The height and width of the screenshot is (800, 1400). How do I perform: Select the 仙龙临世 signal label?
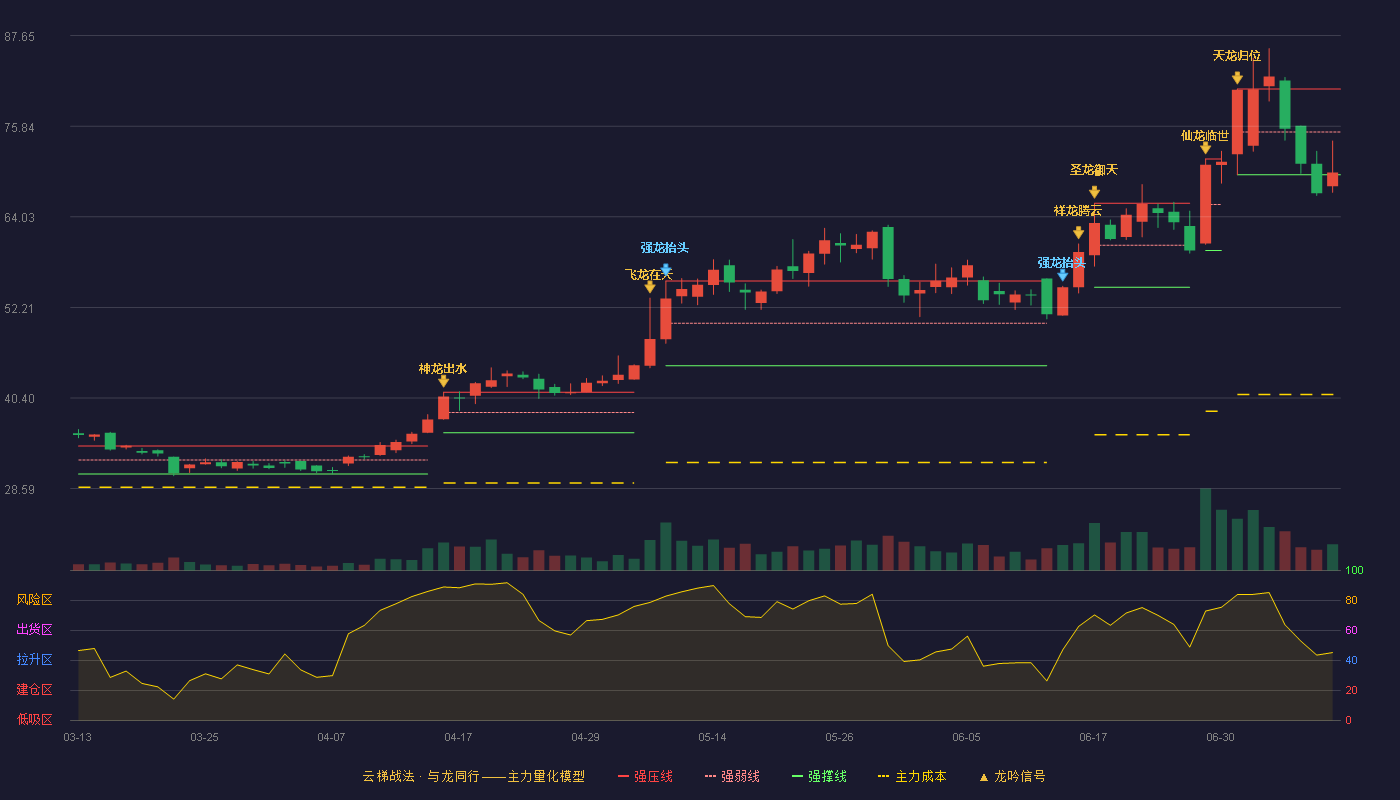click(x=1205, y=136)
